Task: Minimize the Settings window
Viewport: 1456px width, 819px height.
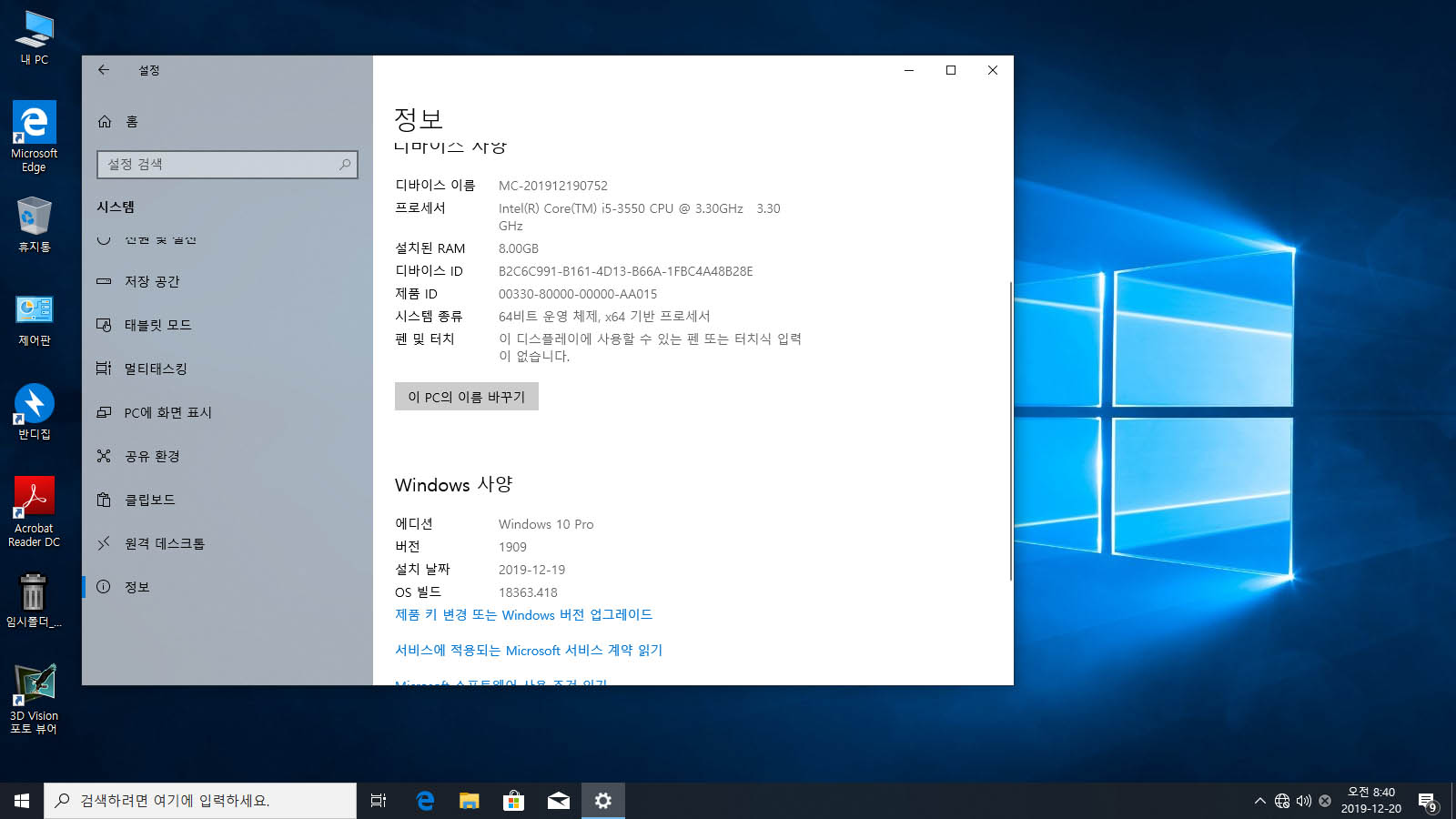Action: [x=909, y=70]
